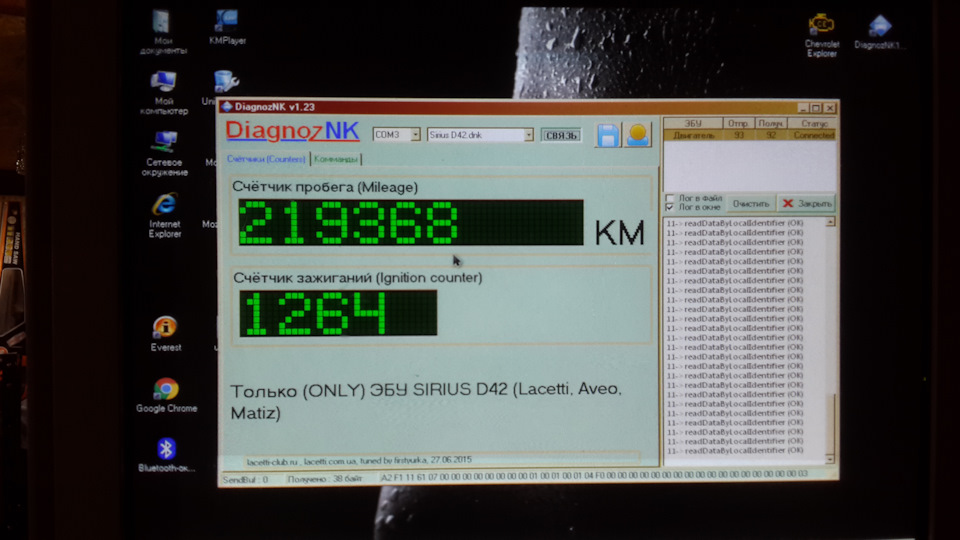Click the Счётчик зажиганий (Ignition counter) label
Image resolution: width=960 pixels, height=540 pixels.
coord(358,278)
